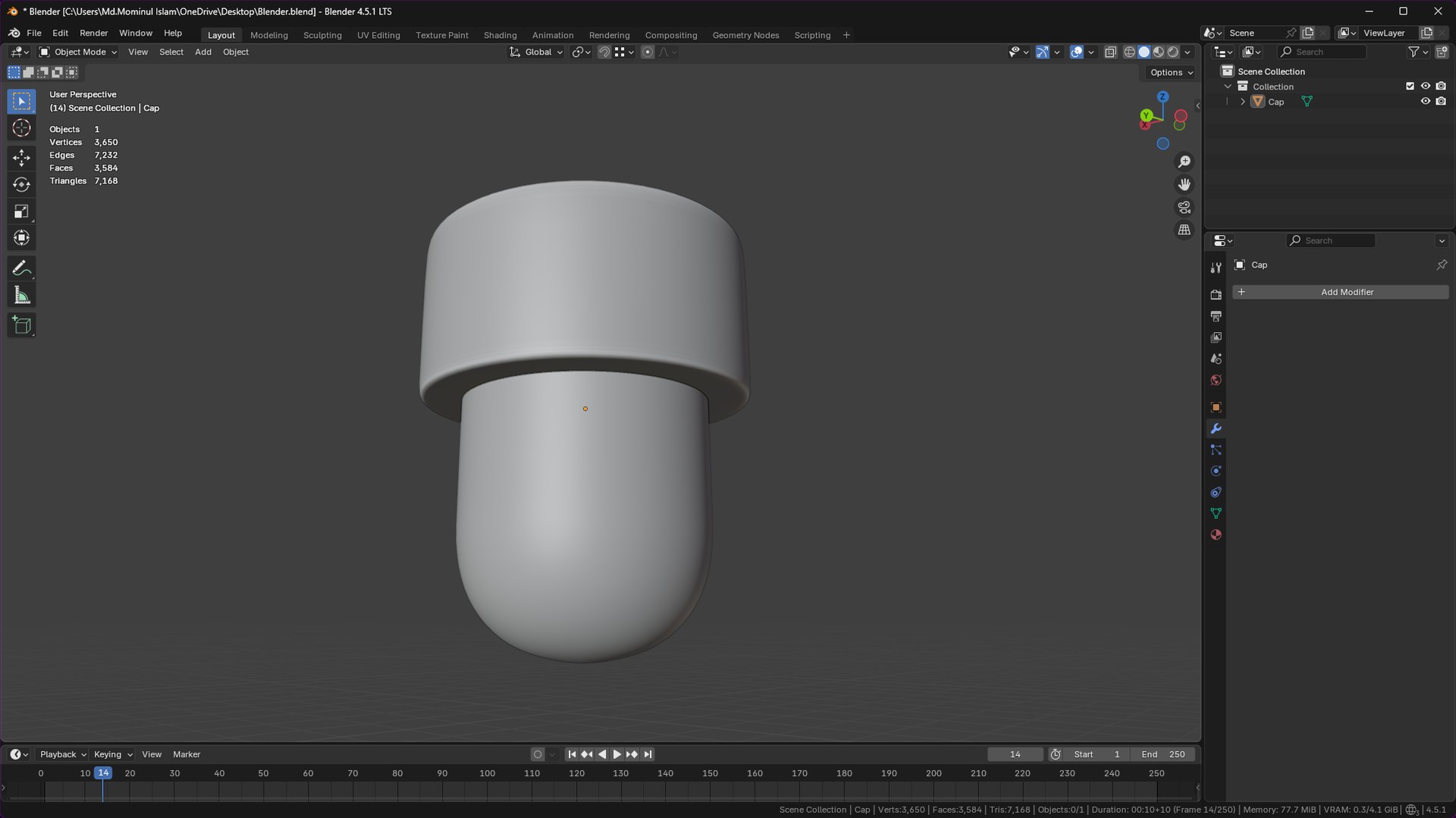Activate the Rotate tool
1456x818 pixels.
click(x=21, y=184)
